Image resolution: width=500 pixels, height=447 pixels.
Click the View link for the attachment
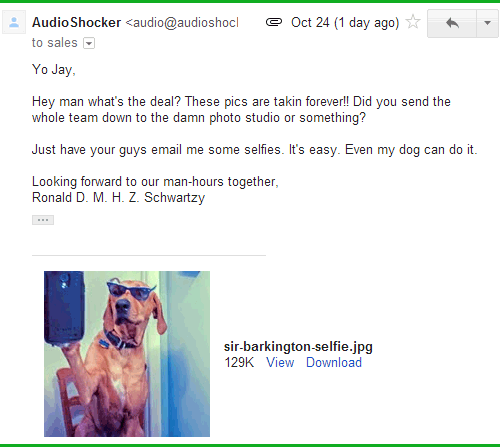[280, 362]
